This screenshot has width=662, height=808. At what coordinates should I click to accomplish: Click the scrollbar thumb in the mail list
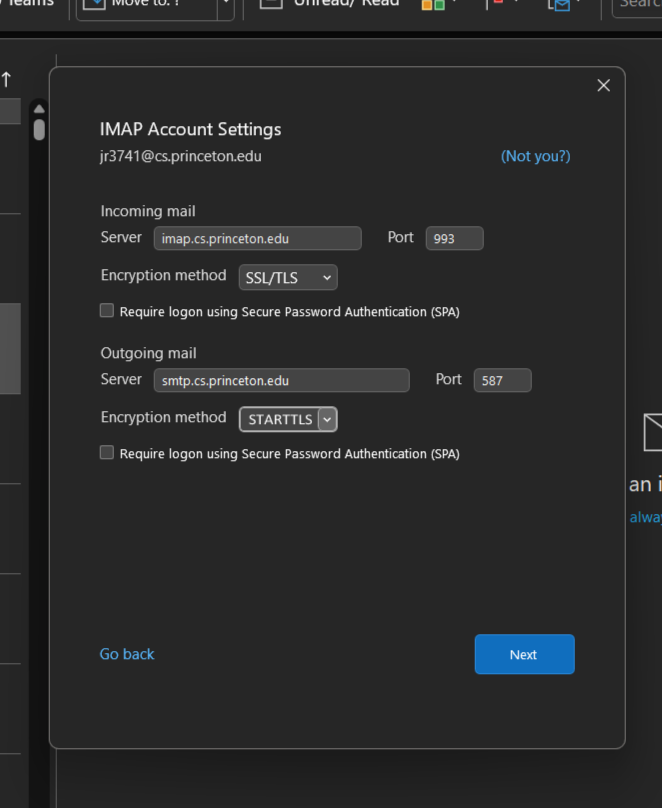pos(39,129)
